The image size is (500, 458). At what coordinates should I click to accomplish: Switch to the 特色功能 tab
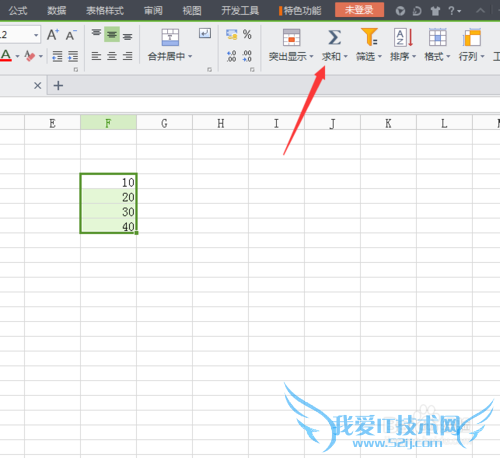300,11
